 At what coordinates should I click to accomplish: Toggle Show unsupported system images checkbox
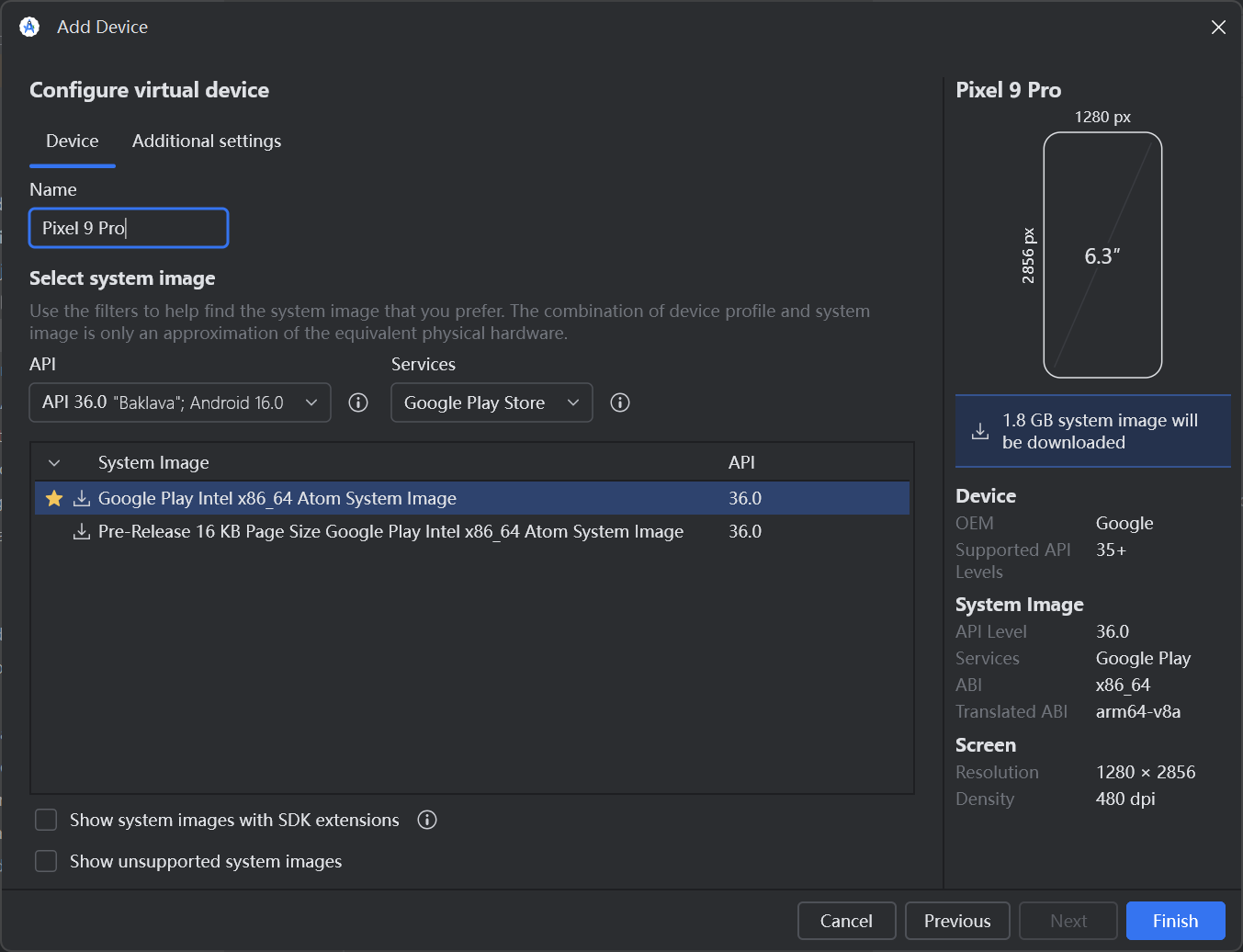pos(46,861)
